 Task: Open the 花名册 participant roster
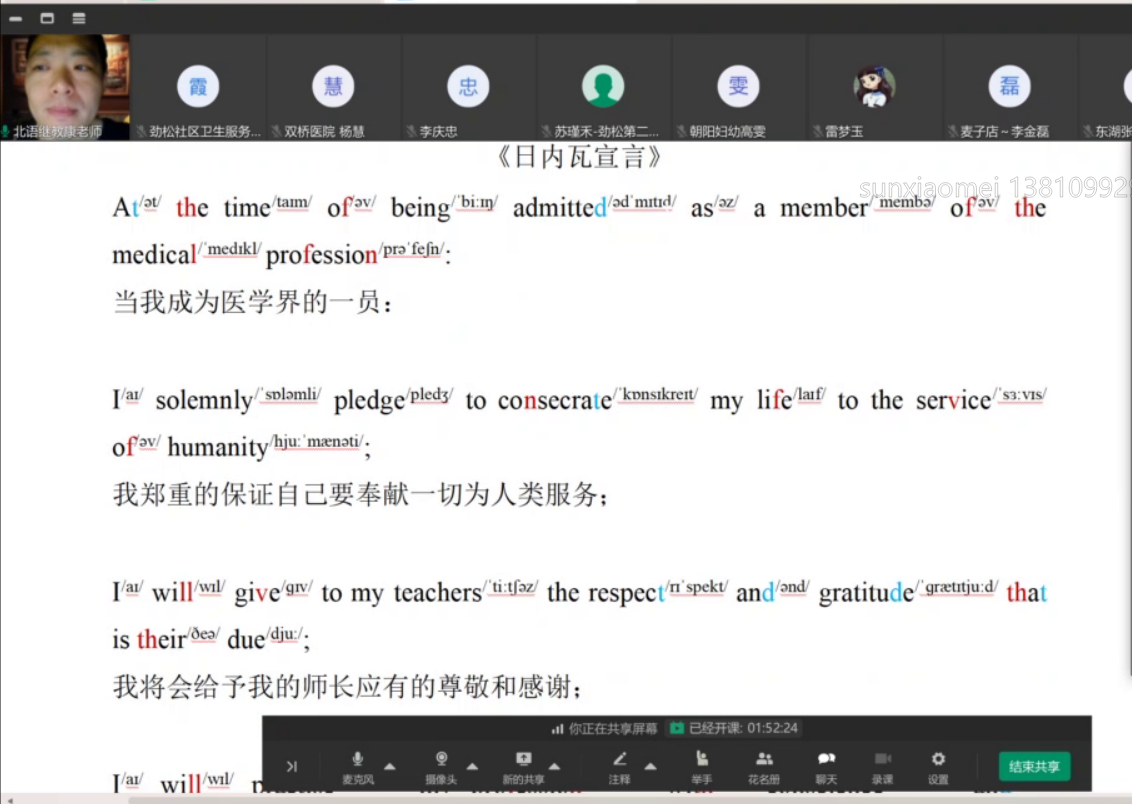click(764, 765)
